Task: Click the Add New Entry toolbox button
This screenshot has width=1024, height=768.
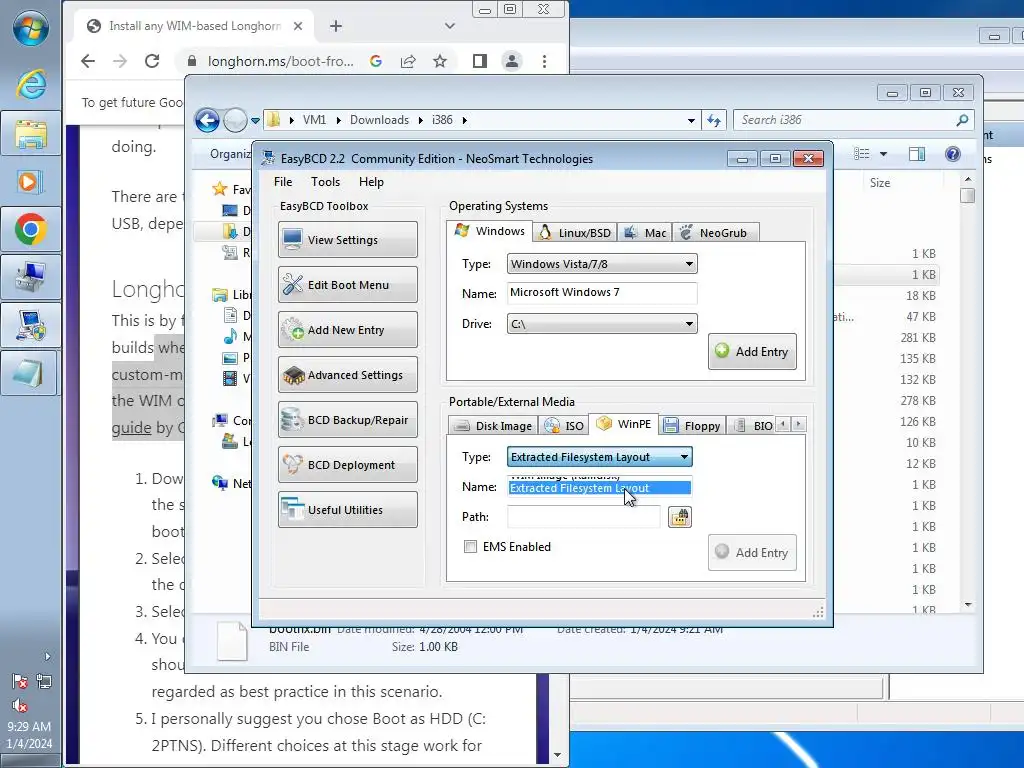Action: tap(347, 329)
